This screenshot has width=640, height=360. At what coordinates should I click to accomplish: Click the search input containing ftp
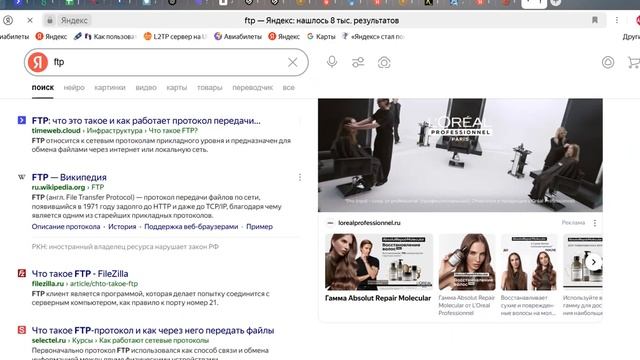pyautogui.click(x=167, y=62)
